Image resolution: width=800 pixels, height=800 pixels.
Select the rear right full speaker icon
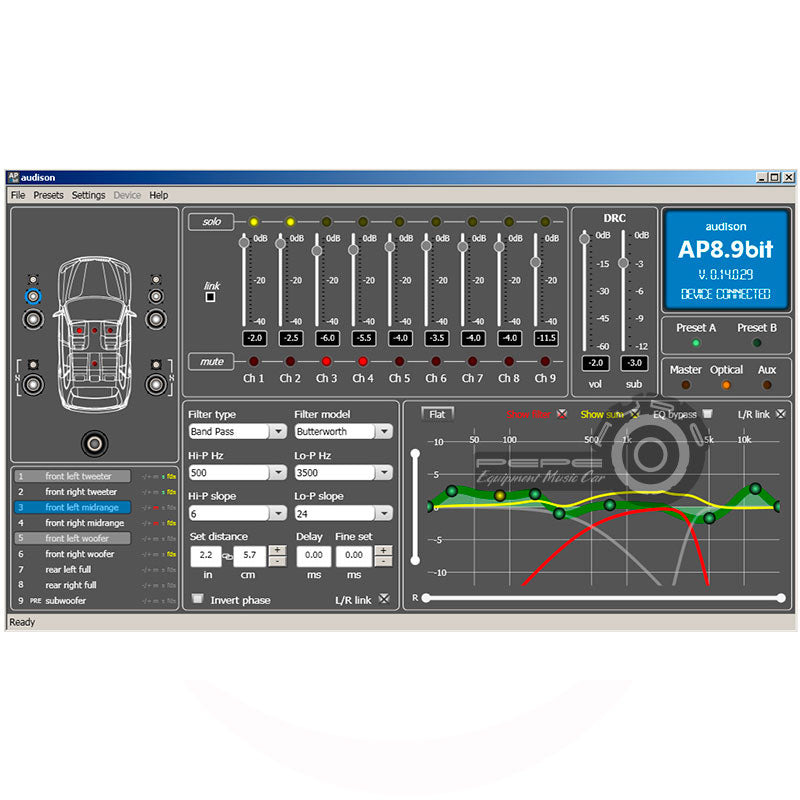[156, 384]
